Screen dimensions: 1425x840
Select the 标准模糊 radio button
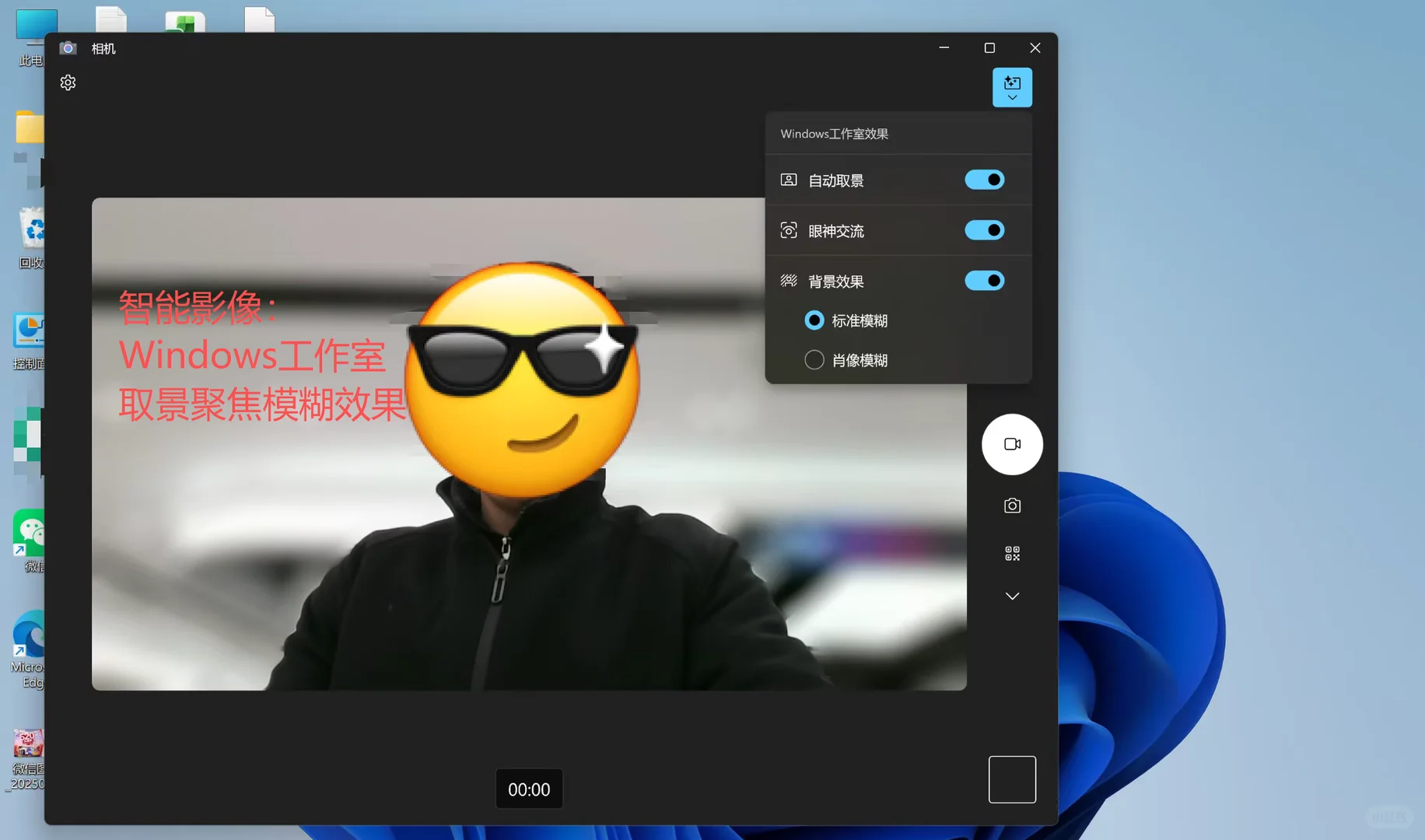coord(814,320)
